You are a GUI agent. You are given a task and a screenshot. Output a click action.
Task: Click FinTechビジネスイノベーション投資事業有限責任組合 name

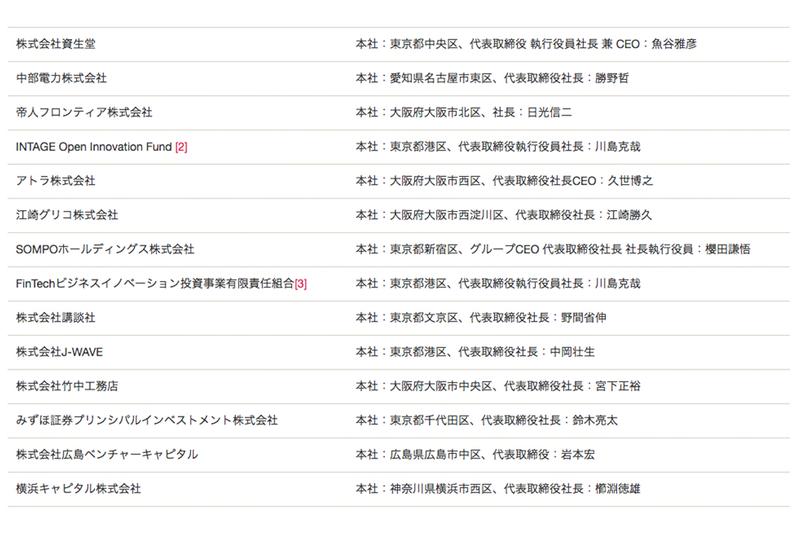(155, 283)
